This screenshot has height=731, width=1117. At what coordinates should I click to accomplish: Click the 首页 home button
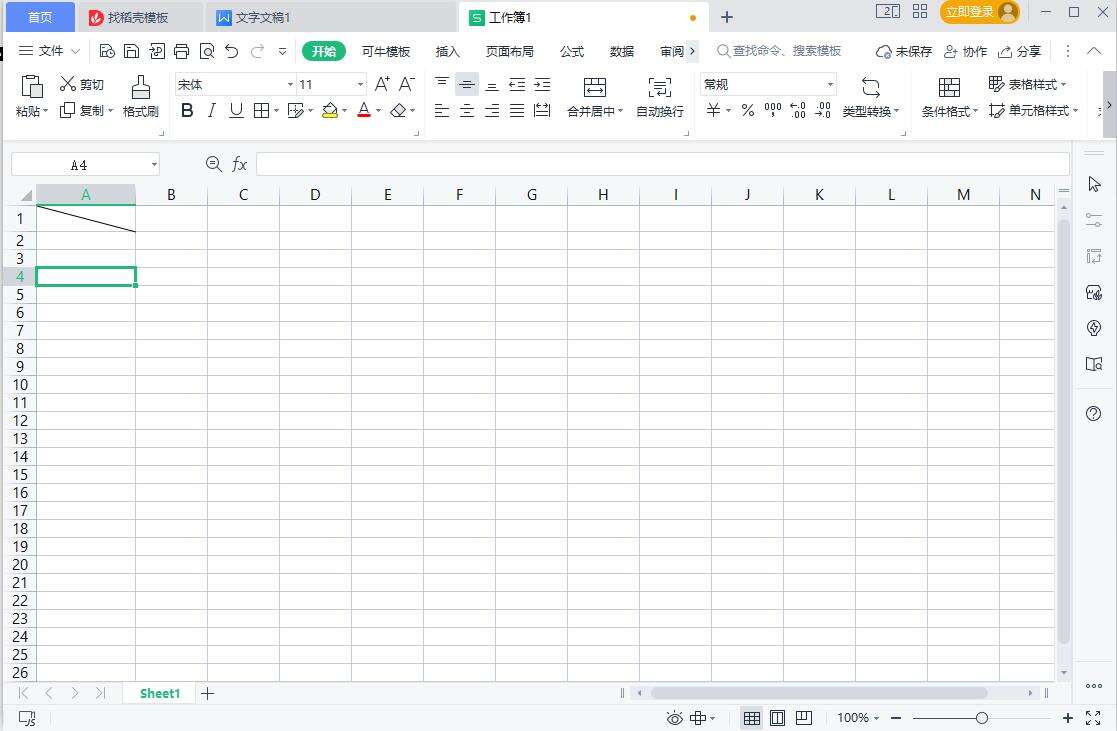40,17
